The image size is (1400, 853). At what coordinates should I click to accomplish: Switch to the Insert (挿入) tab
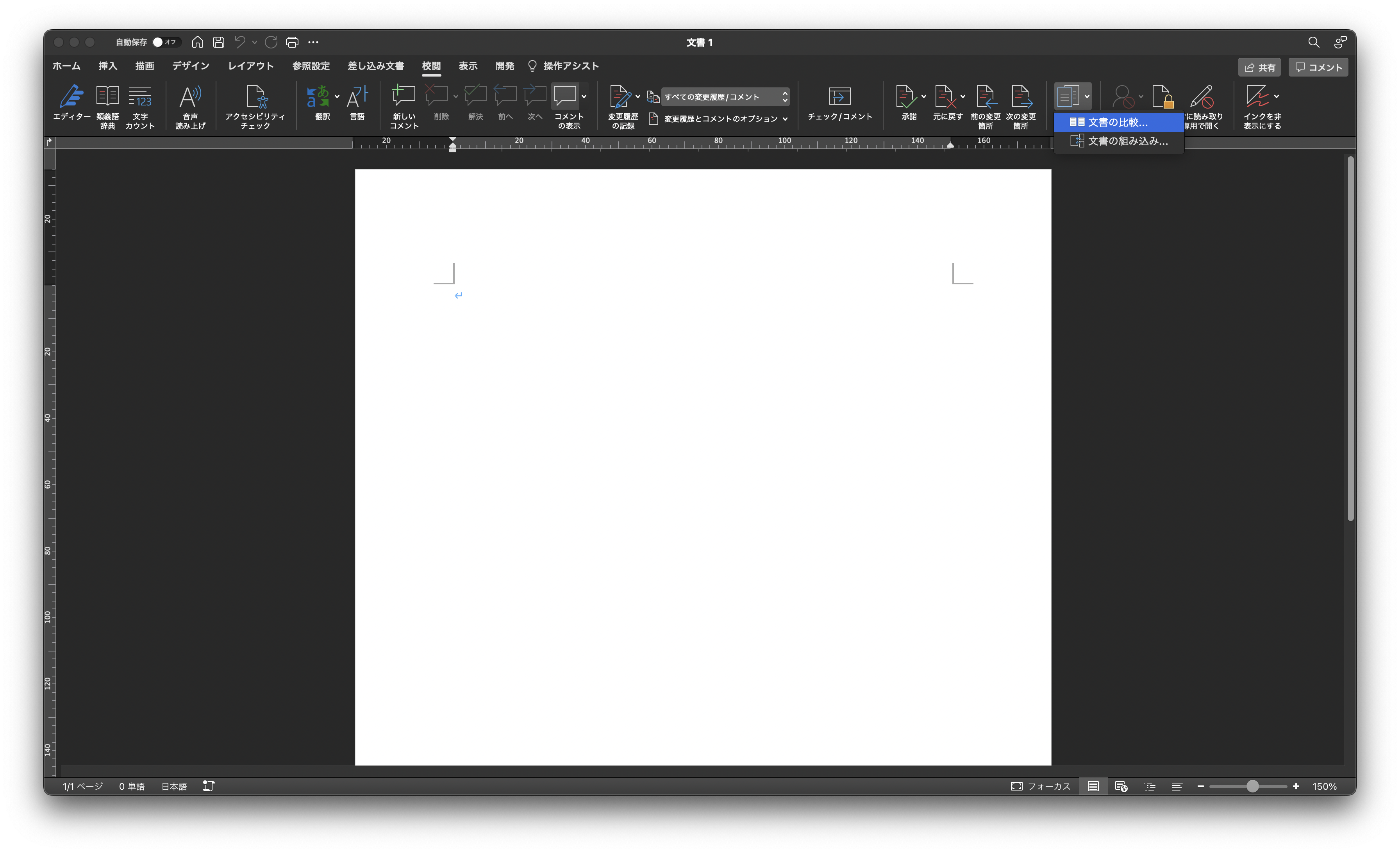(108, 66)
